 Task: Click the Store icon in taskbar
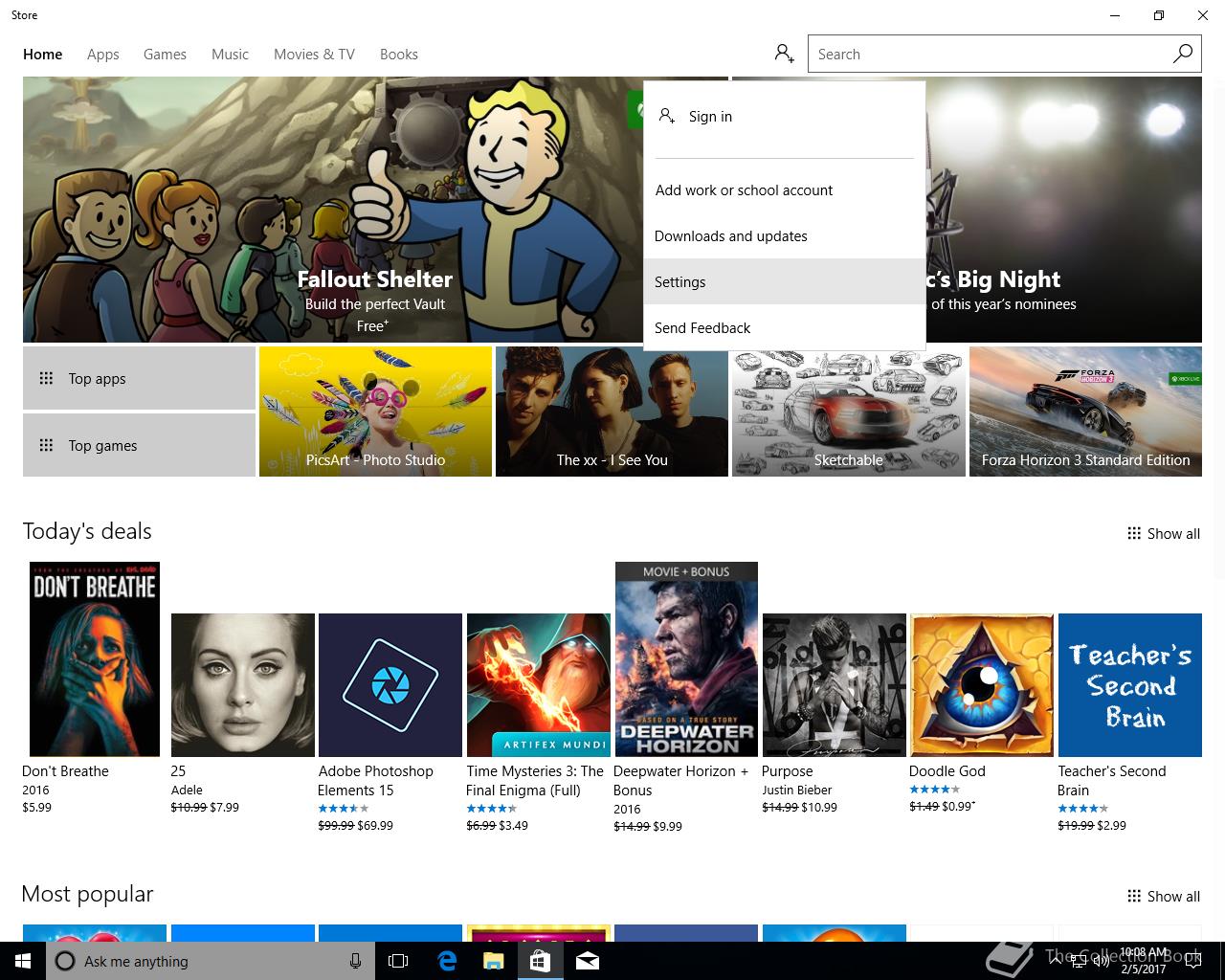540,961
